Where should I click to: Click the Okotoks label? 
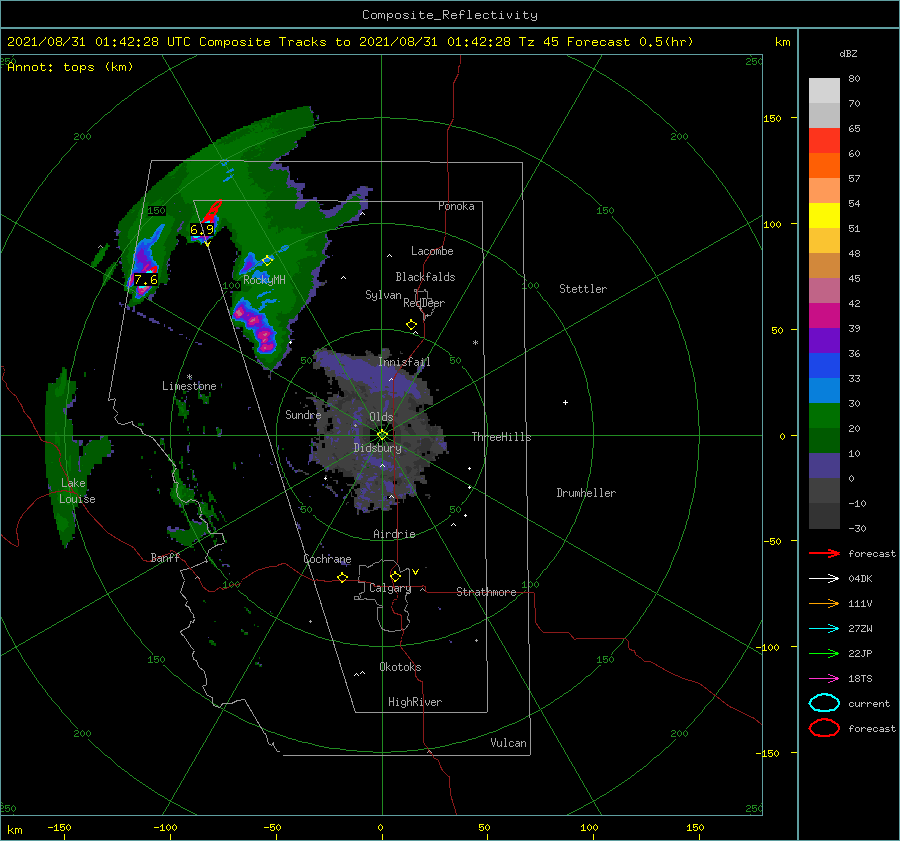[x=400, y=667]
